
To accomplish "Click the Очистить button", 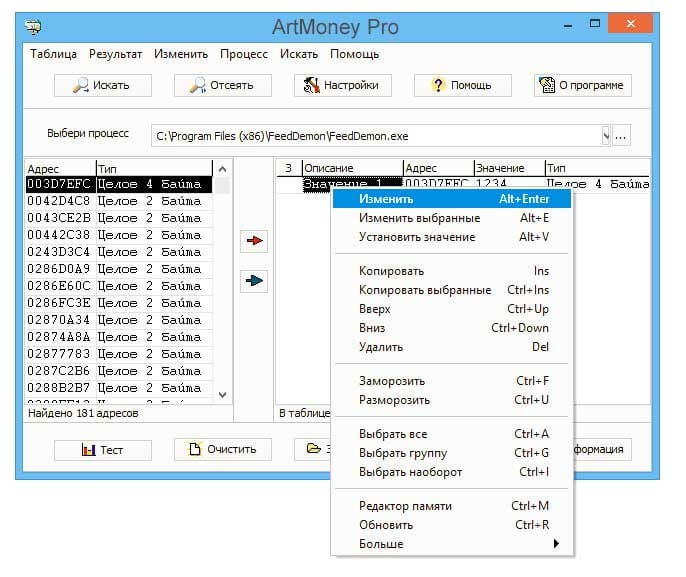I will [223, 449].
